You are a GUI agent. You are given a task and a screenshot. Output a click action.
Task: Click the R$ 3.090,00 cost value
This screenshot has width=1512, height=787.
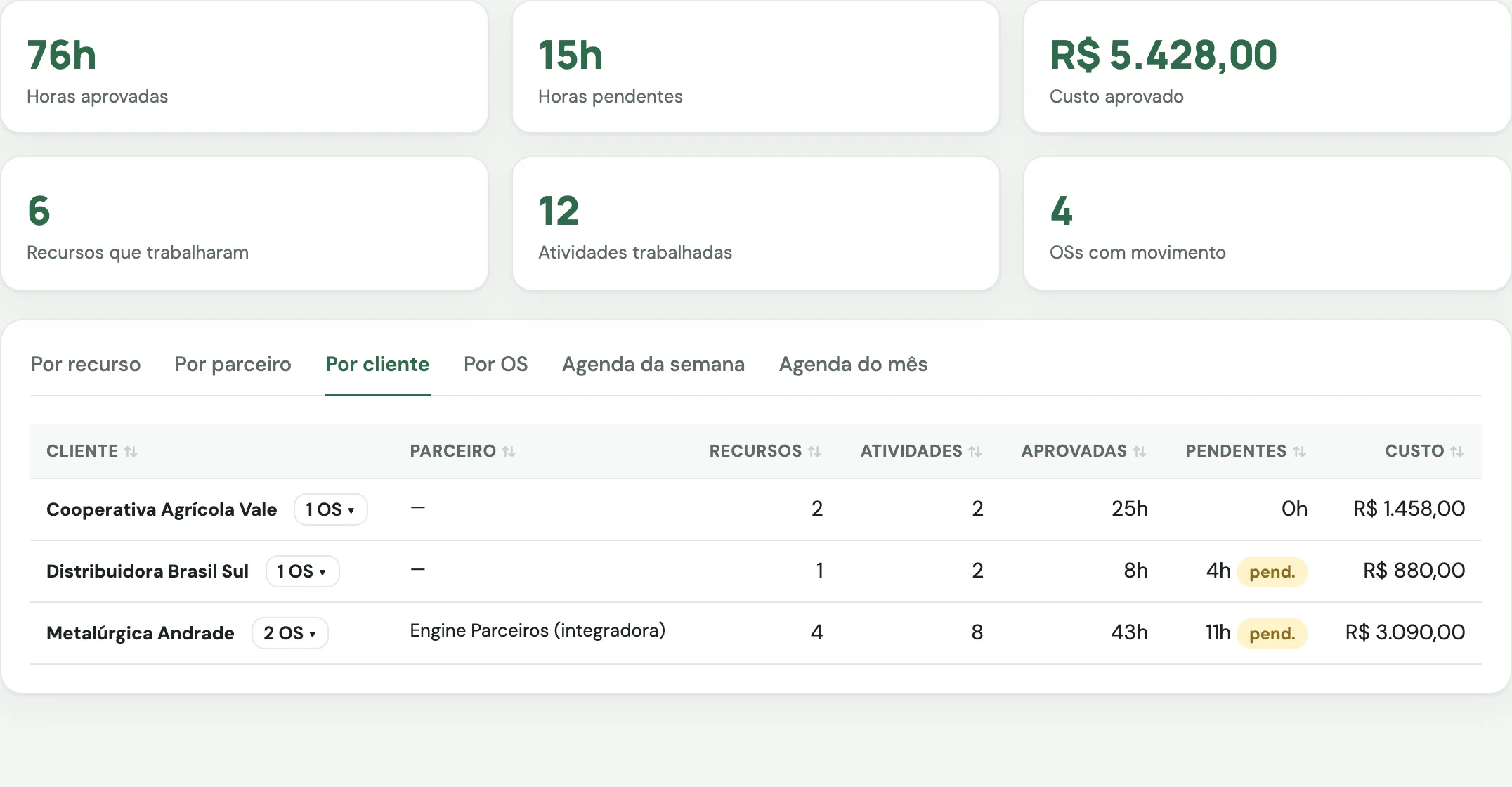click(x=1405, y=632)
